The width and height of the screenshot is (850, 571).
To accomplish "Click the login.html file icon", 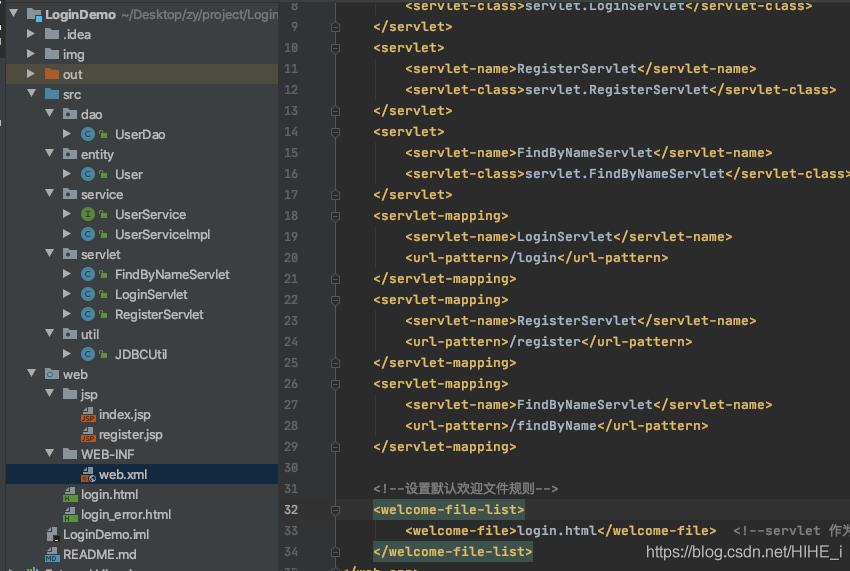I will [x=70, y=495].
